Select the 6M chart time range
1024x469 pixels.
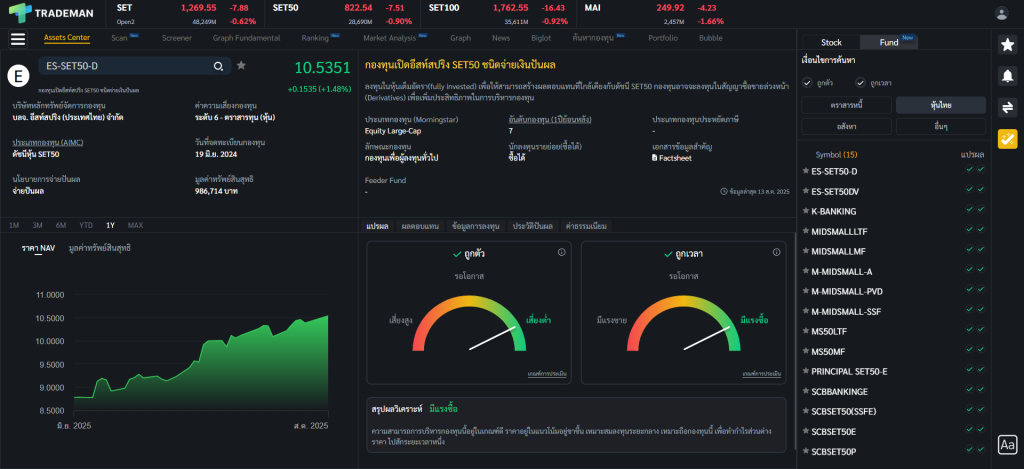click(x=61, y=225)
